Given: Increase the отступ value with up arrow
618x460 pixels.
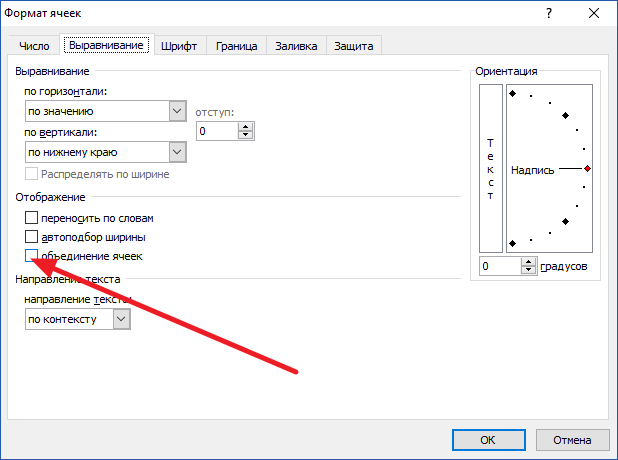Looking at the screenshot, I should (x=246, y=126).
